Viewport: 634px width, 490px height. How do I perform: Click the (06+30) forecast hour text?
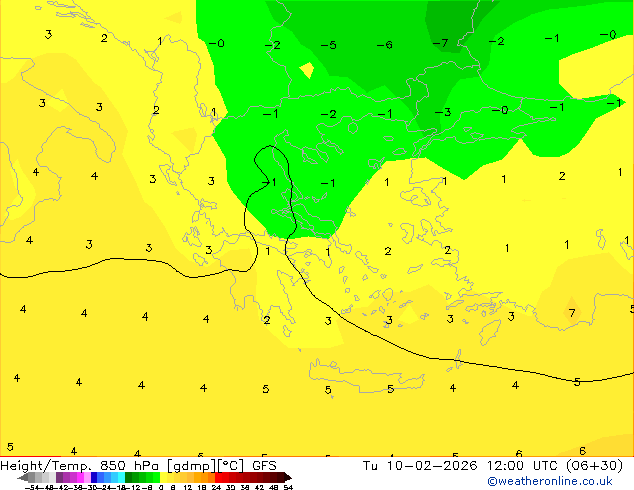(594, 466)
